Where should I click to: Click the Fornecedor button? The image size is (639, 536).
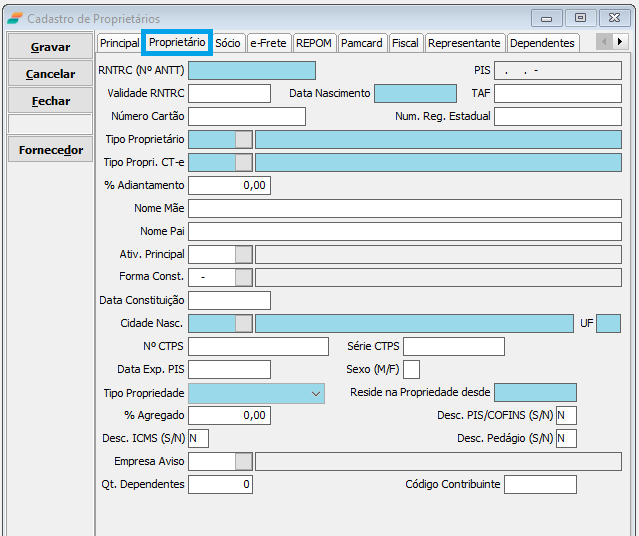click(x=51, y=150)
